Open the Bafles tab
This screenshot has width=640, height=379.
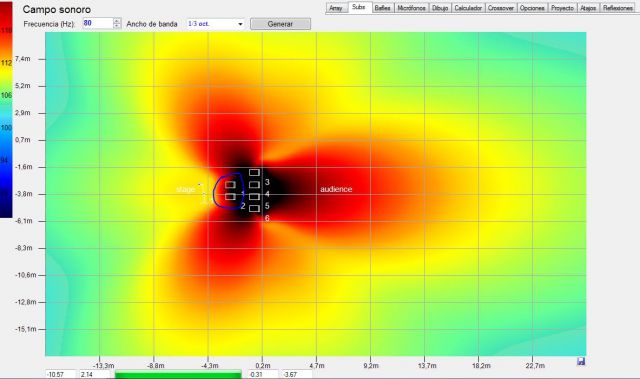[382, 8]
